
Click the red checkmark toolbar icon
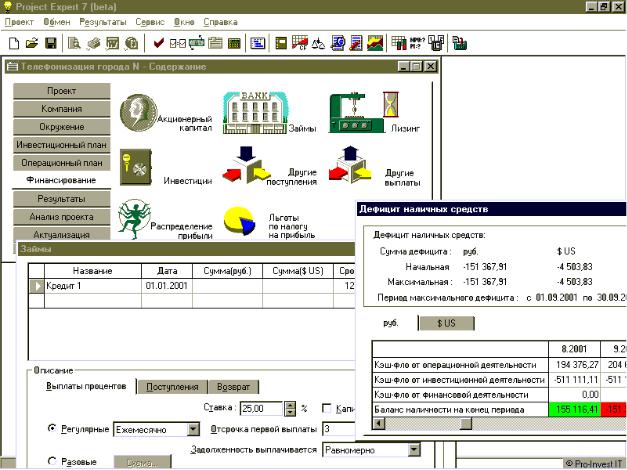[x=159, y=43]
